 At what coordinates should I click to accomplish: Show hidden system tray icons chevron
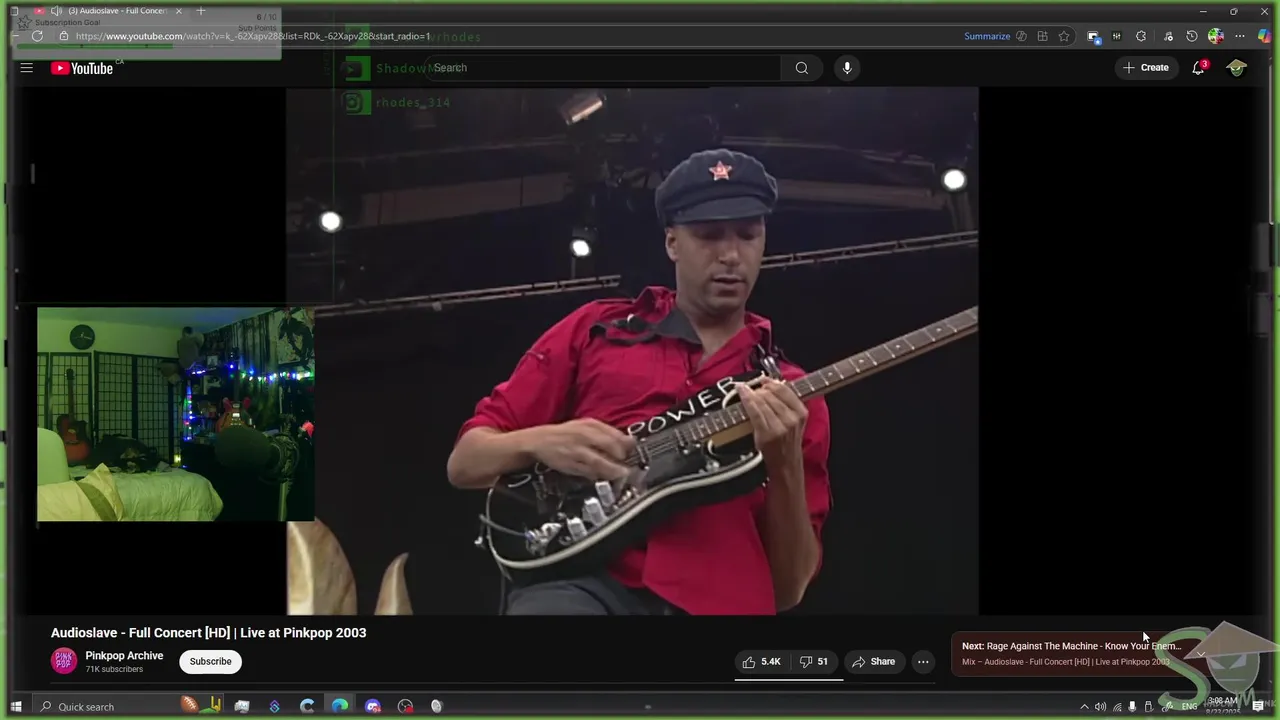tap(1085, 707)
